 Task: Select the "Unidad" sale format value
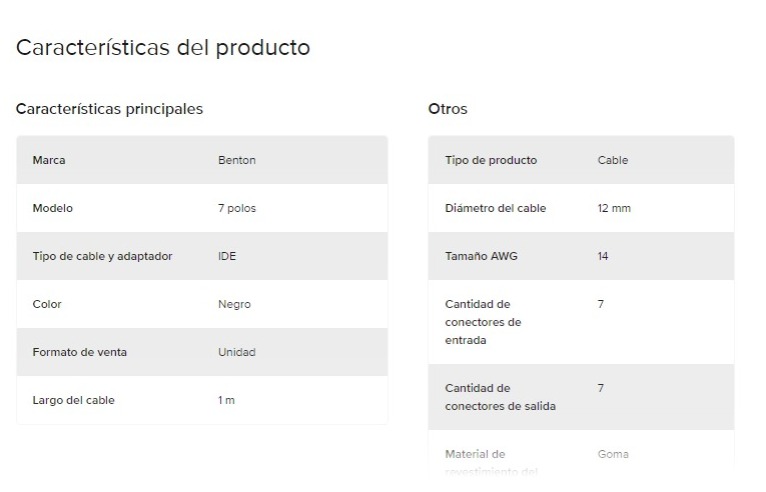click(236, 352)
